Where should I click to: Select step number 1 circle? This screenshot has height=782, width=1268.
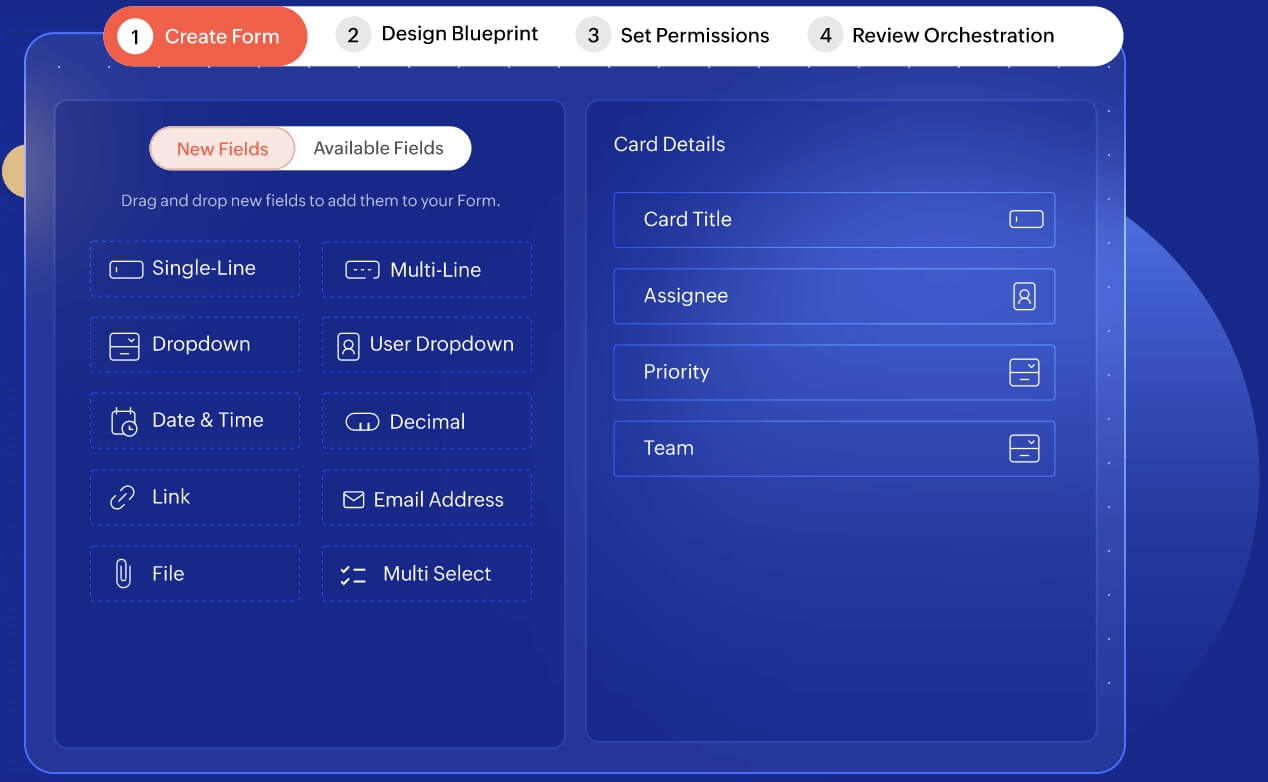(134, 37)
